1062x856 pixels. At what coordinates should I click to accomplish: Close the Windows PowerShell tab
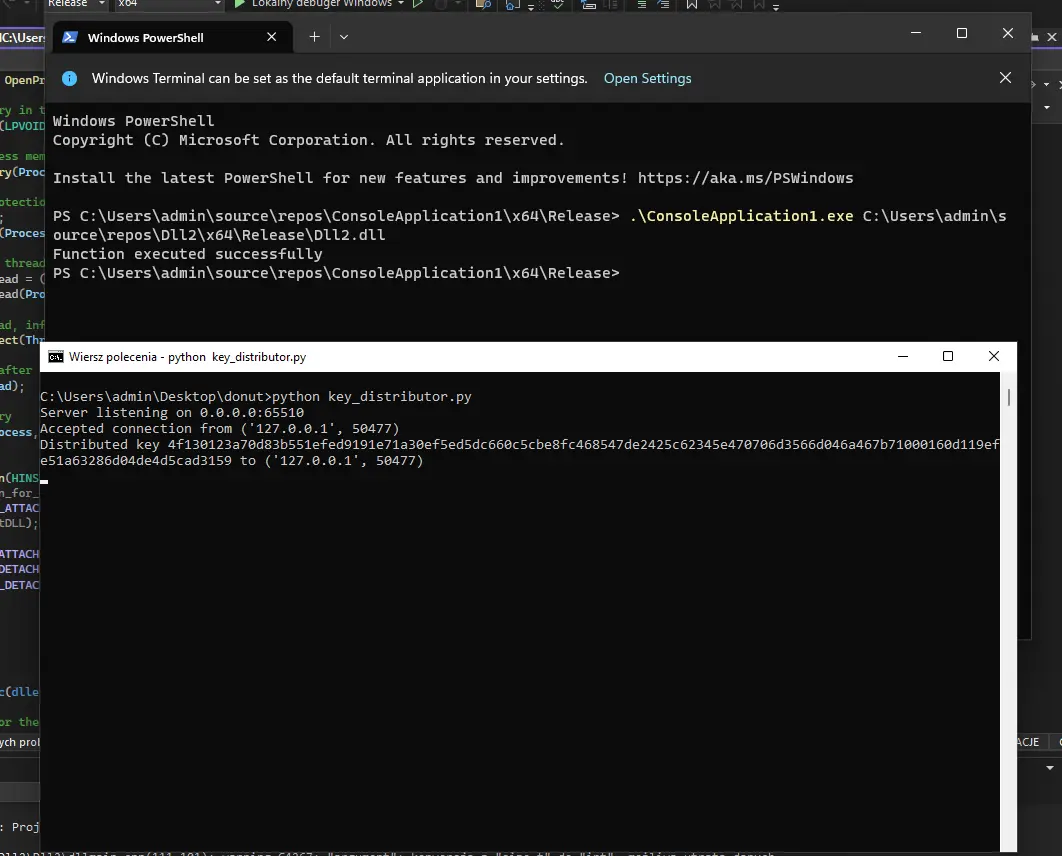point(271,37)
